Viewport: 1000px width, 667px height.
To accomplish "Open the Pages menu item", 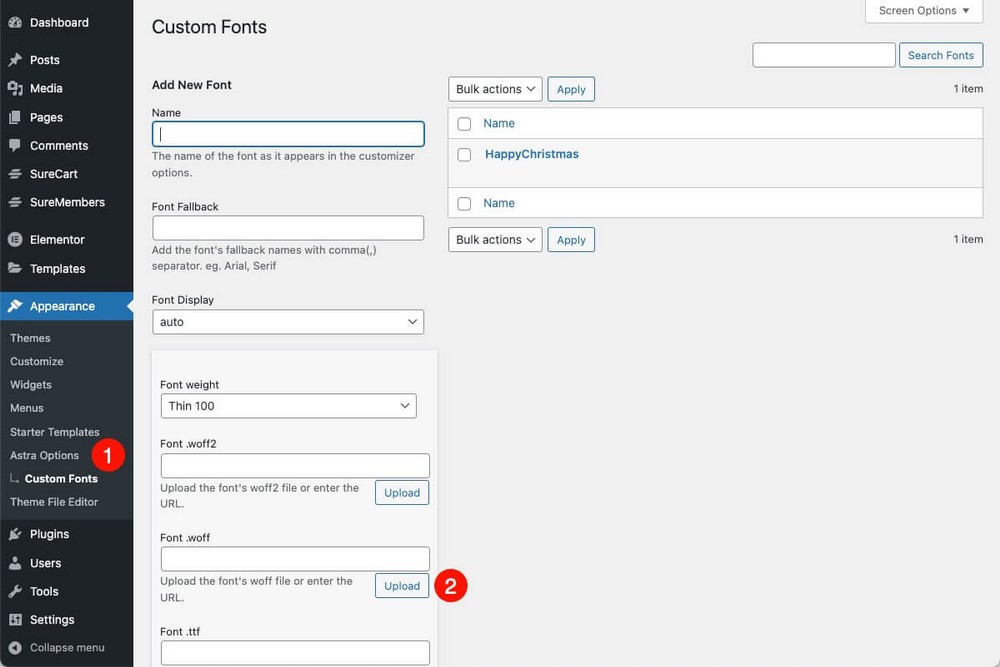I will point(46,117).
